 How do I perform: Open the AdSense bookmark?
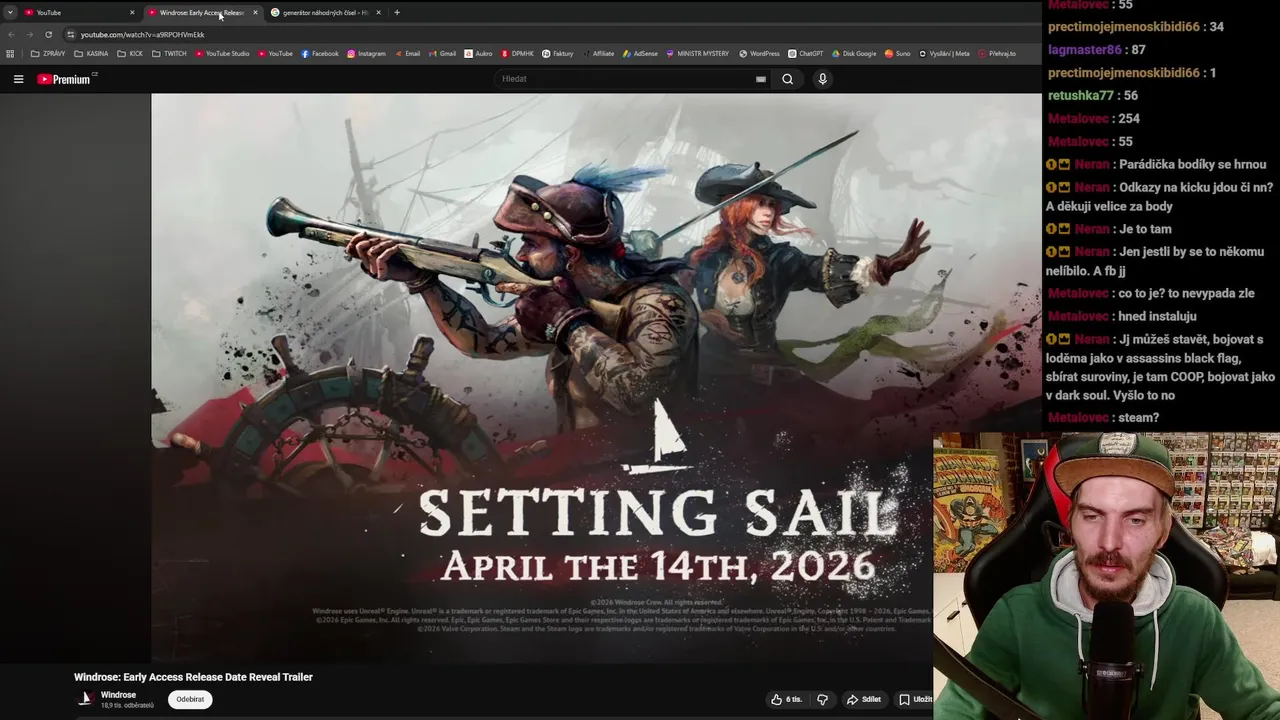(641, 54)
